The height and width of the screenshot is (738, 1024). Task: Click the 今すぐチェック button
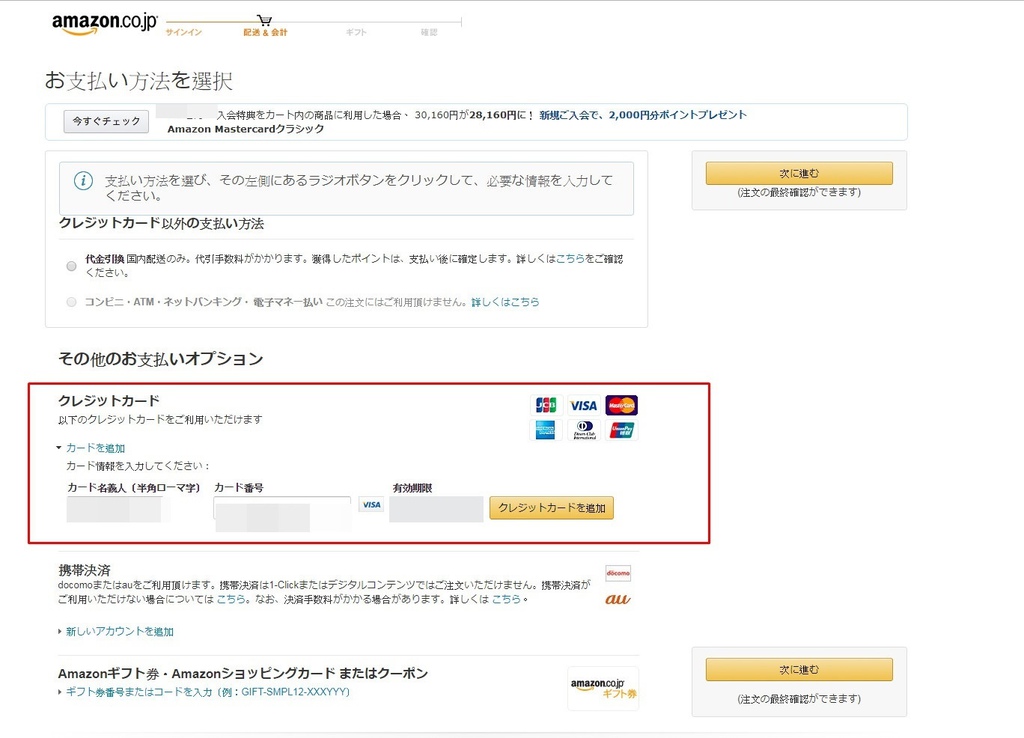click(x=106, y=121)
